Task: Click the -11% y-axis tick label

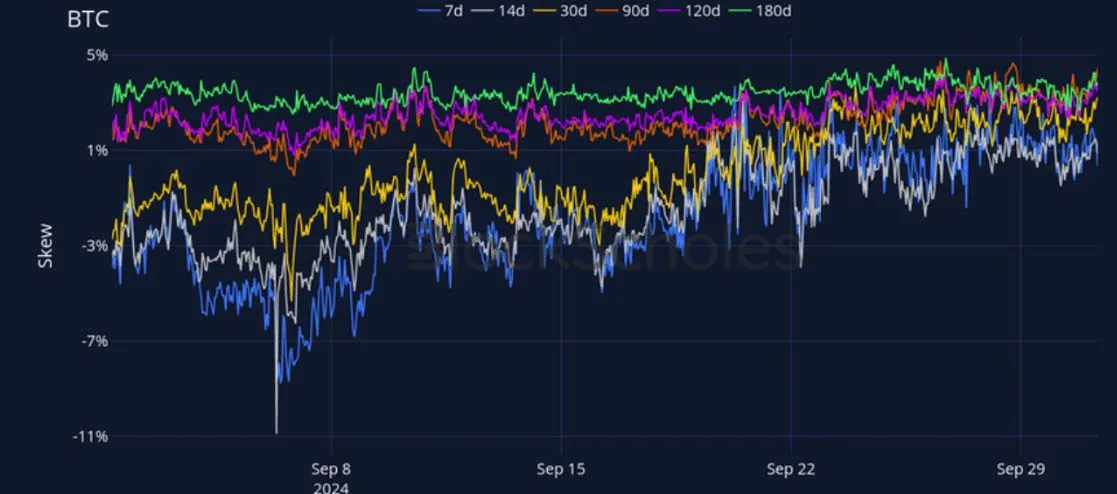Action: [x=92, y=437]
